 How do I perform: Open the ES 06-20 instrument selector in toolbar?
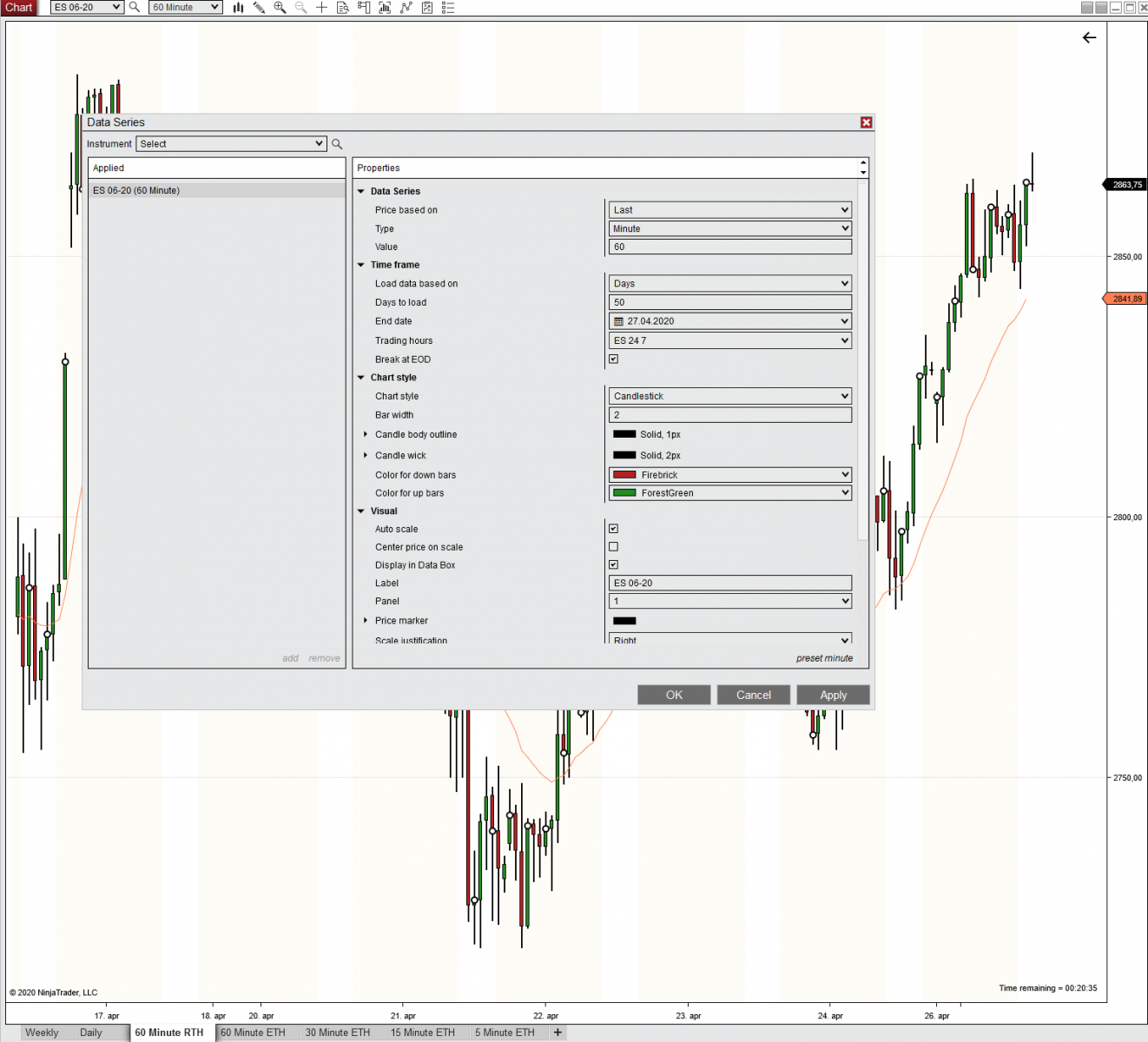(87, 7)
